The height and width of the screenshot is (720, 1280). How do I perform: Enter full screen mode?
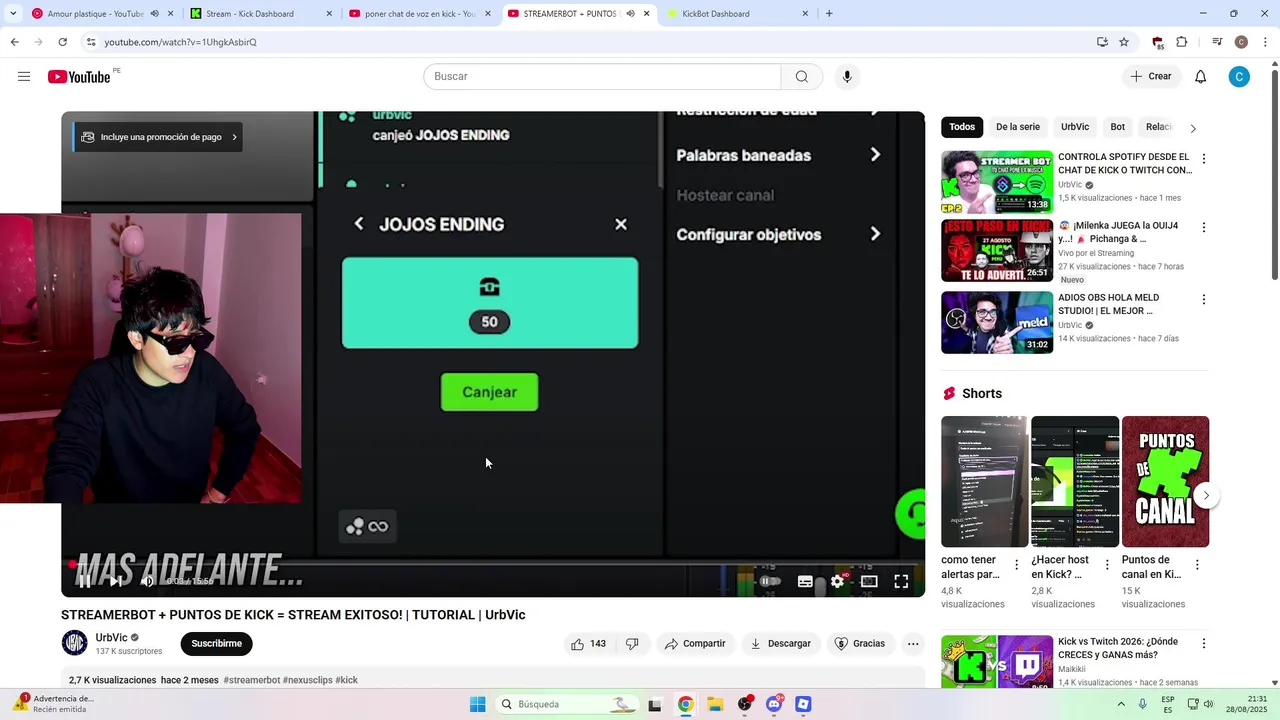click(x=901, y=581)
